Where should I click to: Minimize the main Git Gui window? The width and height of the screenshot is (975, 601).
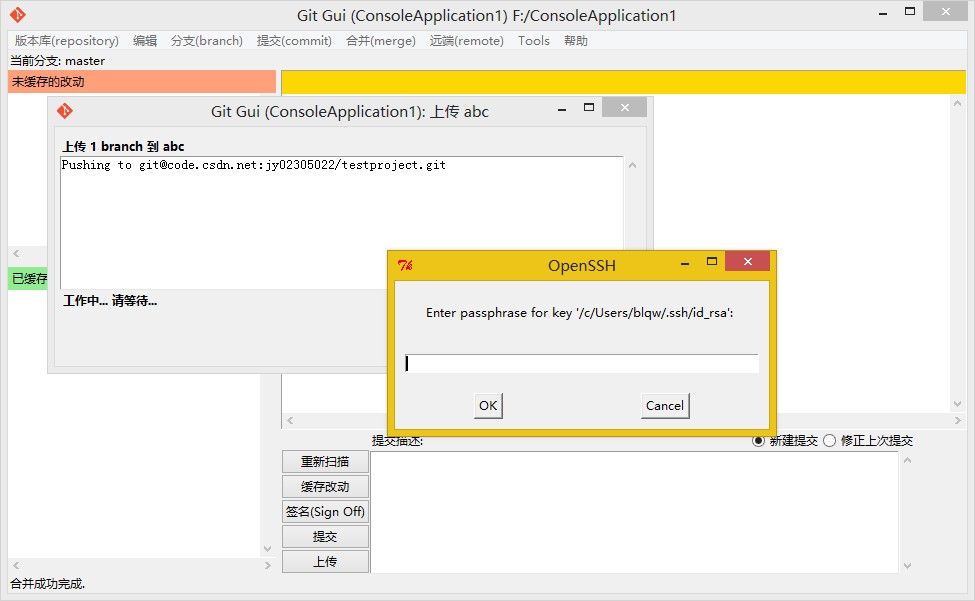pyautogui.click(x=883, y=12)
